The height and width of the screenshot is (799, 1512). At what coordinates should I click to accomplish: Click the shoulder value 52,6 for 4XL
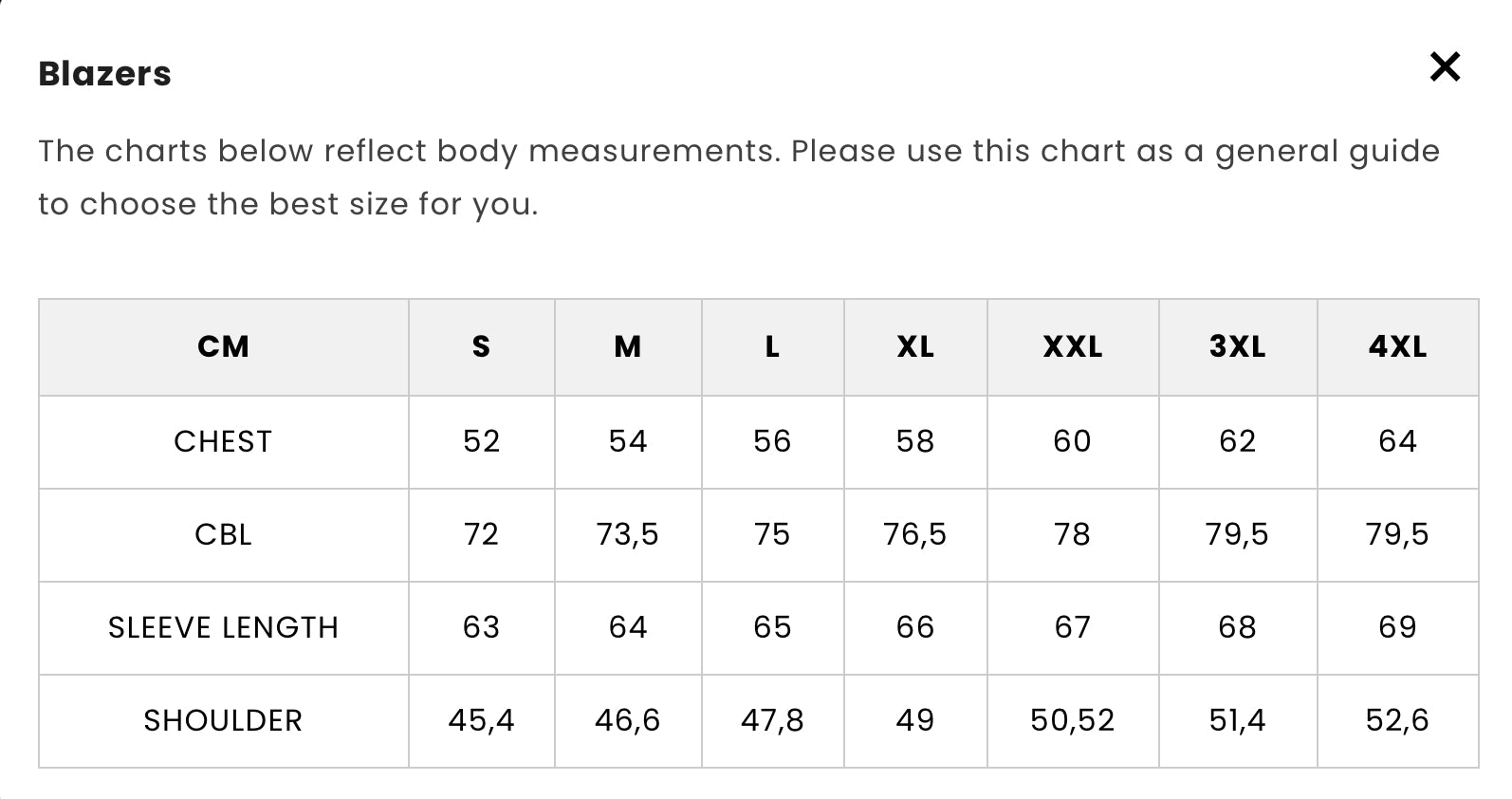pos(1397,720)
